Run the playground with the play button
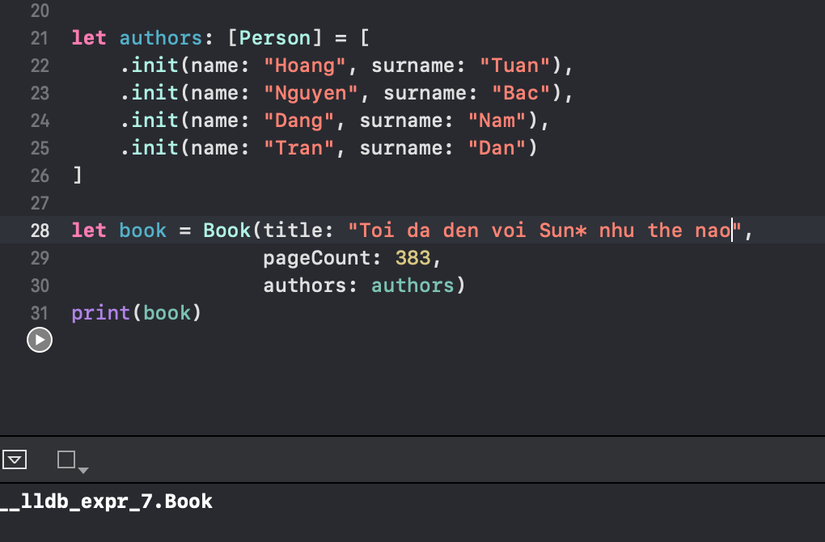The width and height of the screenshot is (825, 542). coord(39,340)
